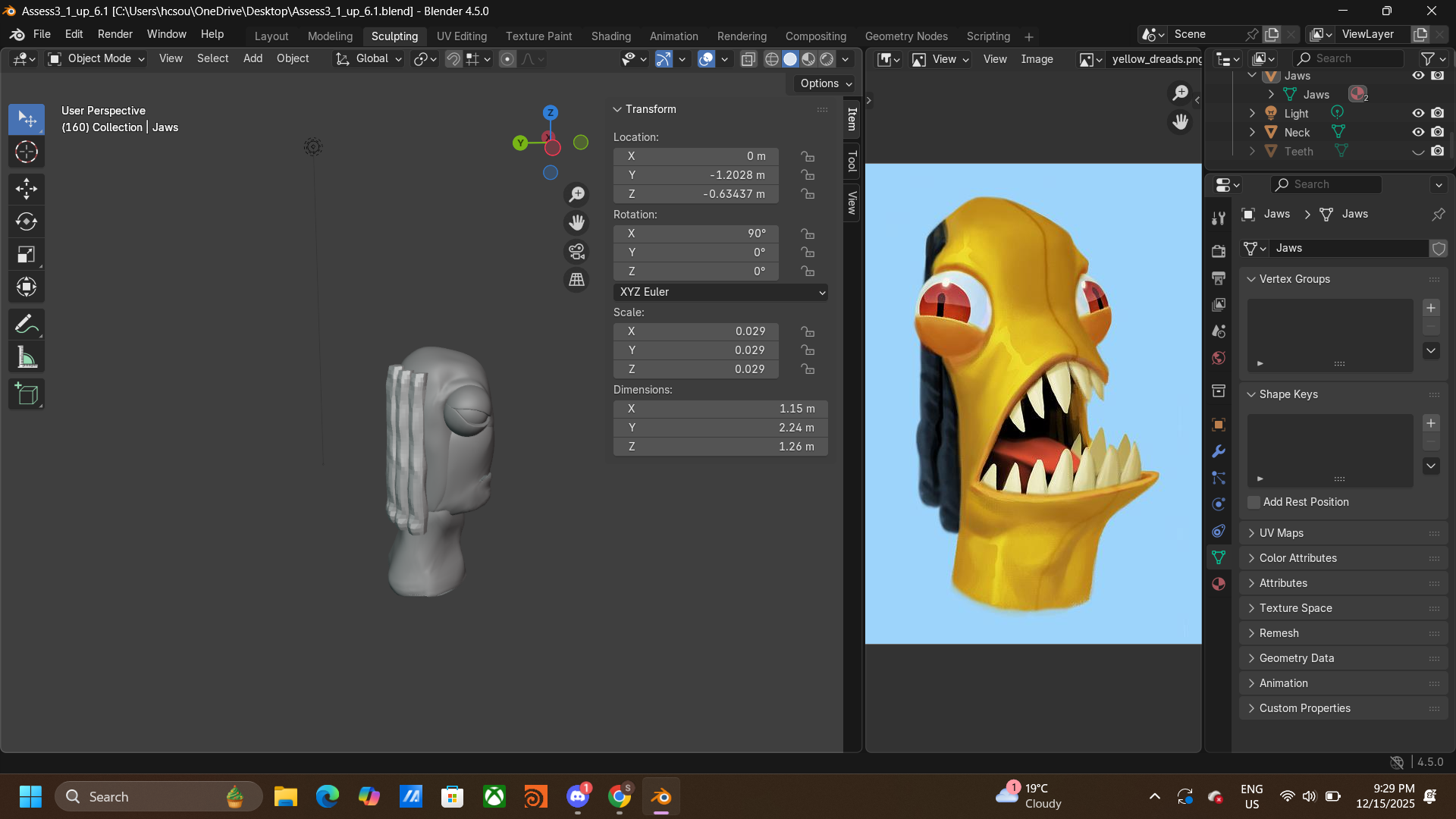Viewport: 1456px width, 819px height.
Task: Open the Modifiers wrench properties tab
Action: (1219, 451)
